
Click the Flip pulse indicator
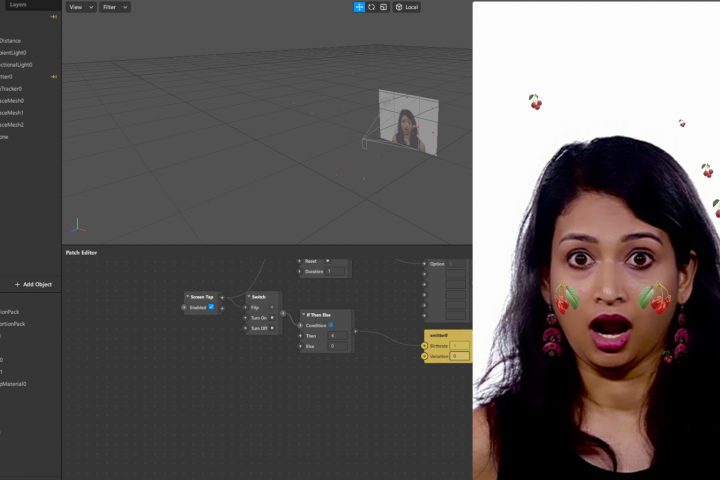pyautogui.click(x=272, y=307)
